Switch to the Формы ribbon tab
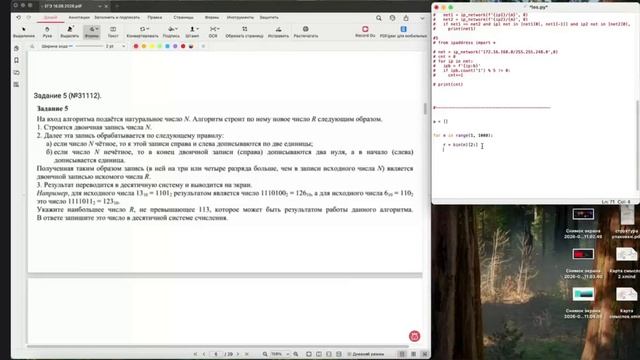The height and width of the screenshot is (360, 640). (x=211, y=18)
